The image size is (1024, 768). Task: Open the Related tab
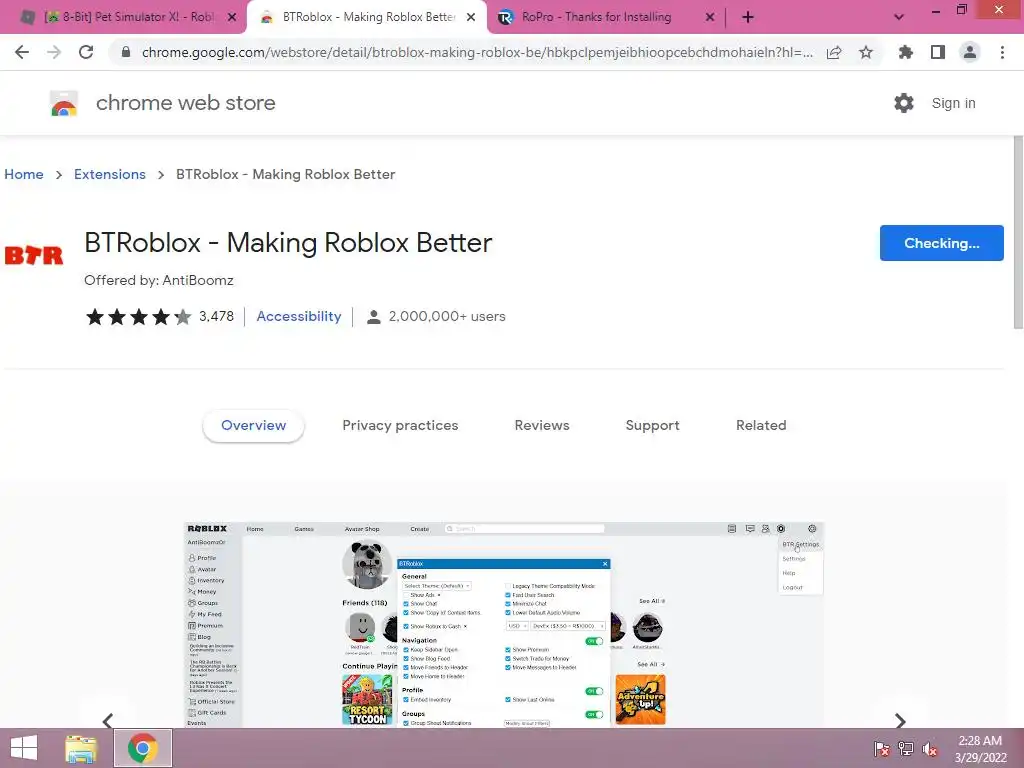tap(761, 425)
